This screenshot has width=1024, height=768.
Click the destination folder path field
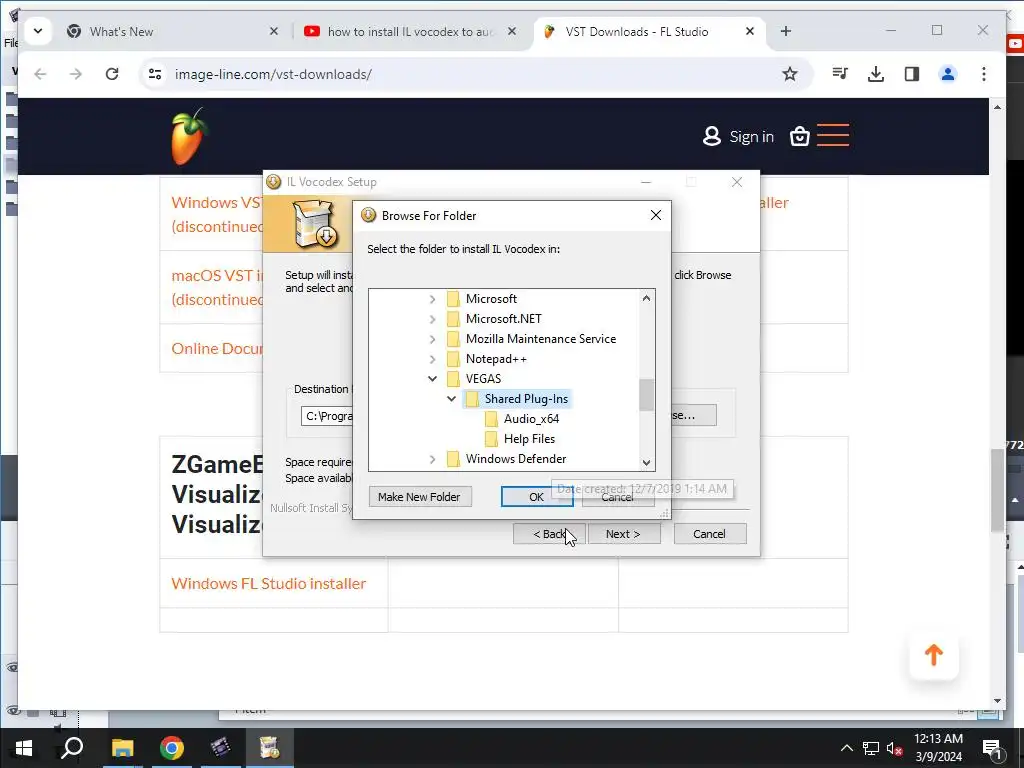327,416
